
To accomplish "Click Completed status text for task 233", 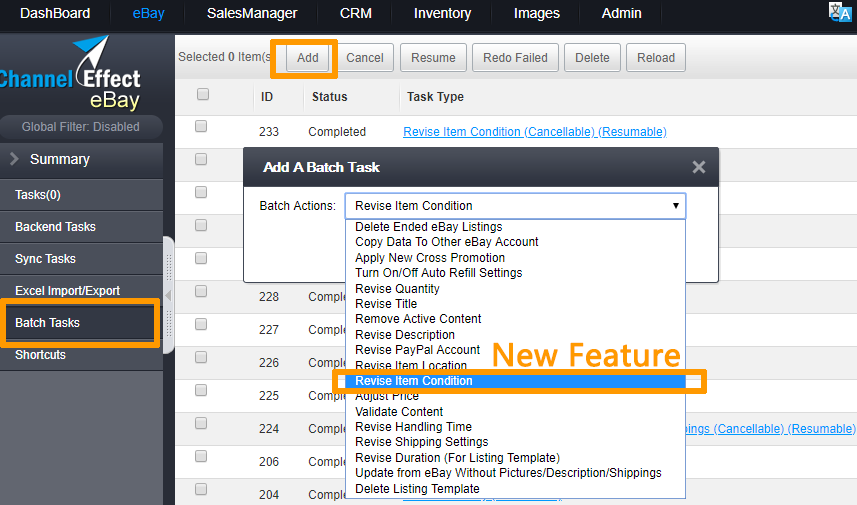I will tap(337, 132).
